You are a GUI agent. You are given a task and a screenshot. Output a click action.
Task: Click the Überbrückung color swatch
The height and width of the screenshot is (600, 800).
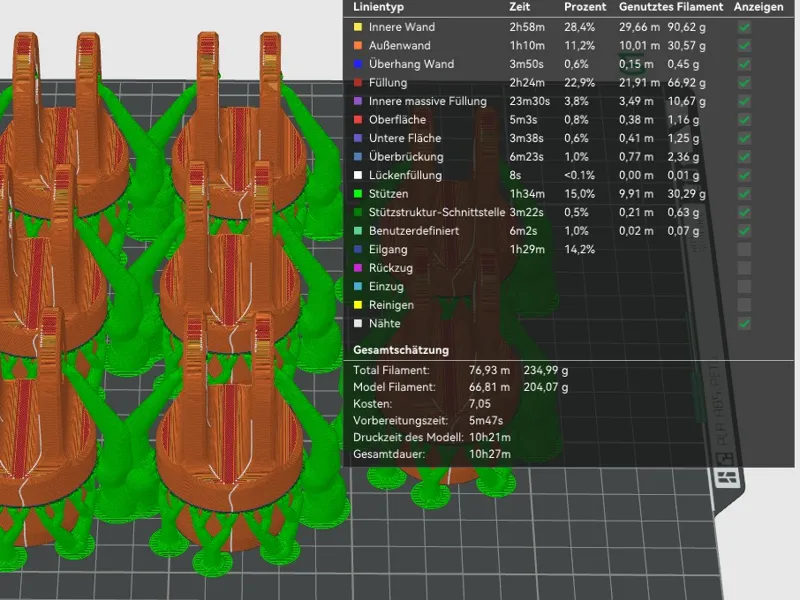pos(358,157)
